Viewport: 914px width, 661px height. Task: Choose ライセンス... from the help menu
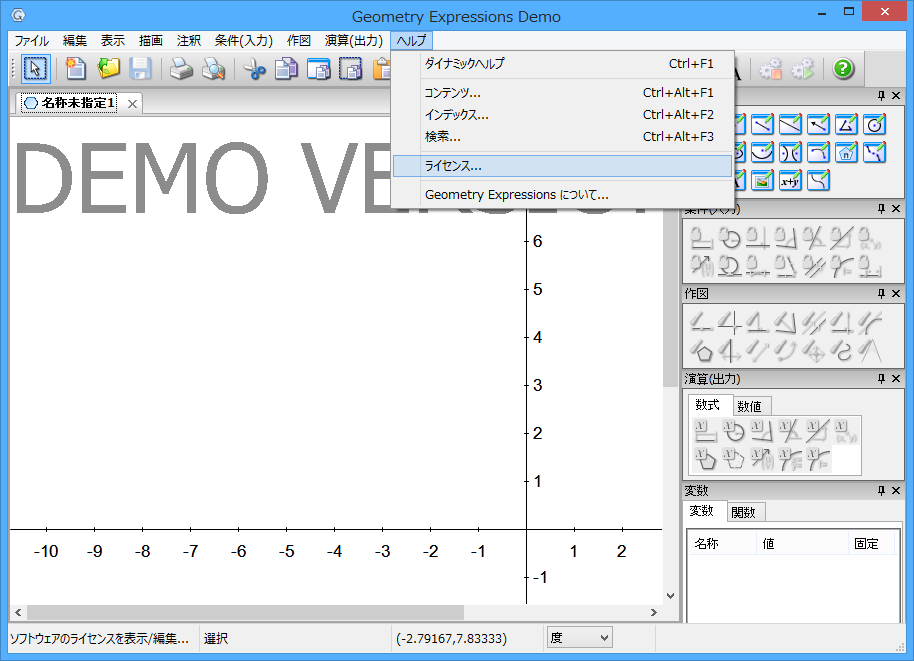point(453,166)
